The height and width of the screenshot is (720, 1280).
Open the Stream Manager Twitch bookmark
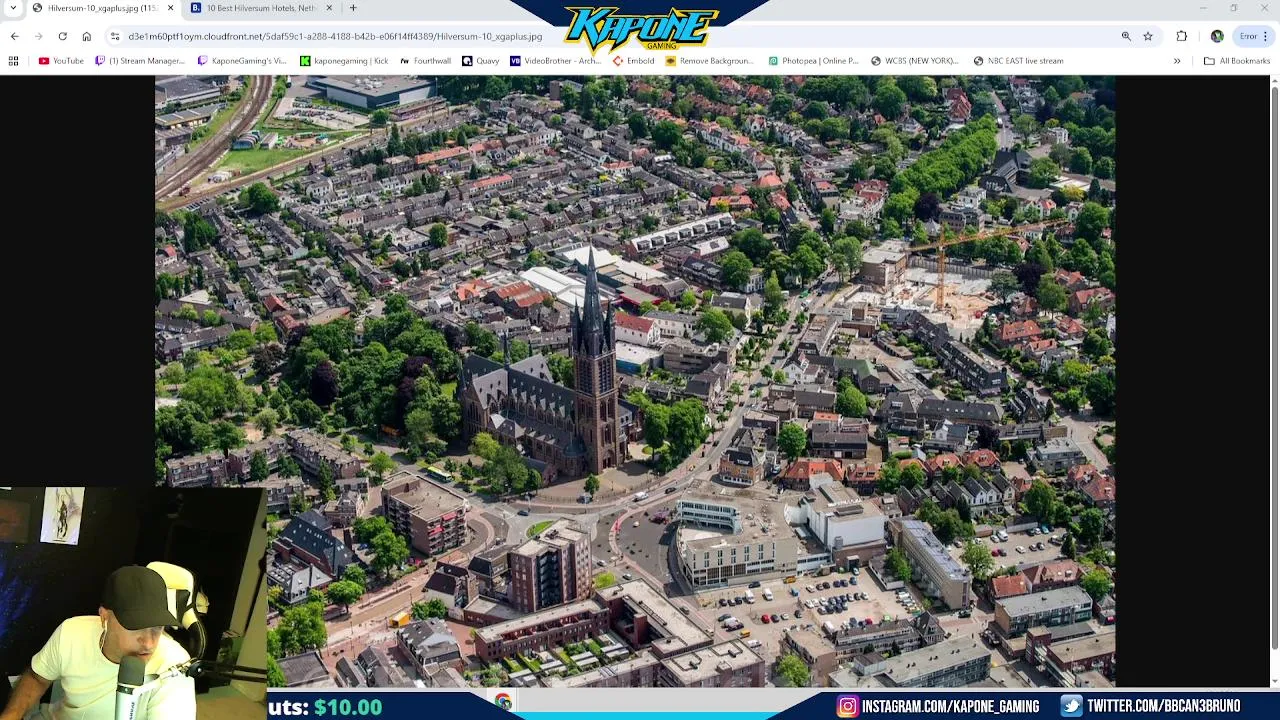(140, 61)
